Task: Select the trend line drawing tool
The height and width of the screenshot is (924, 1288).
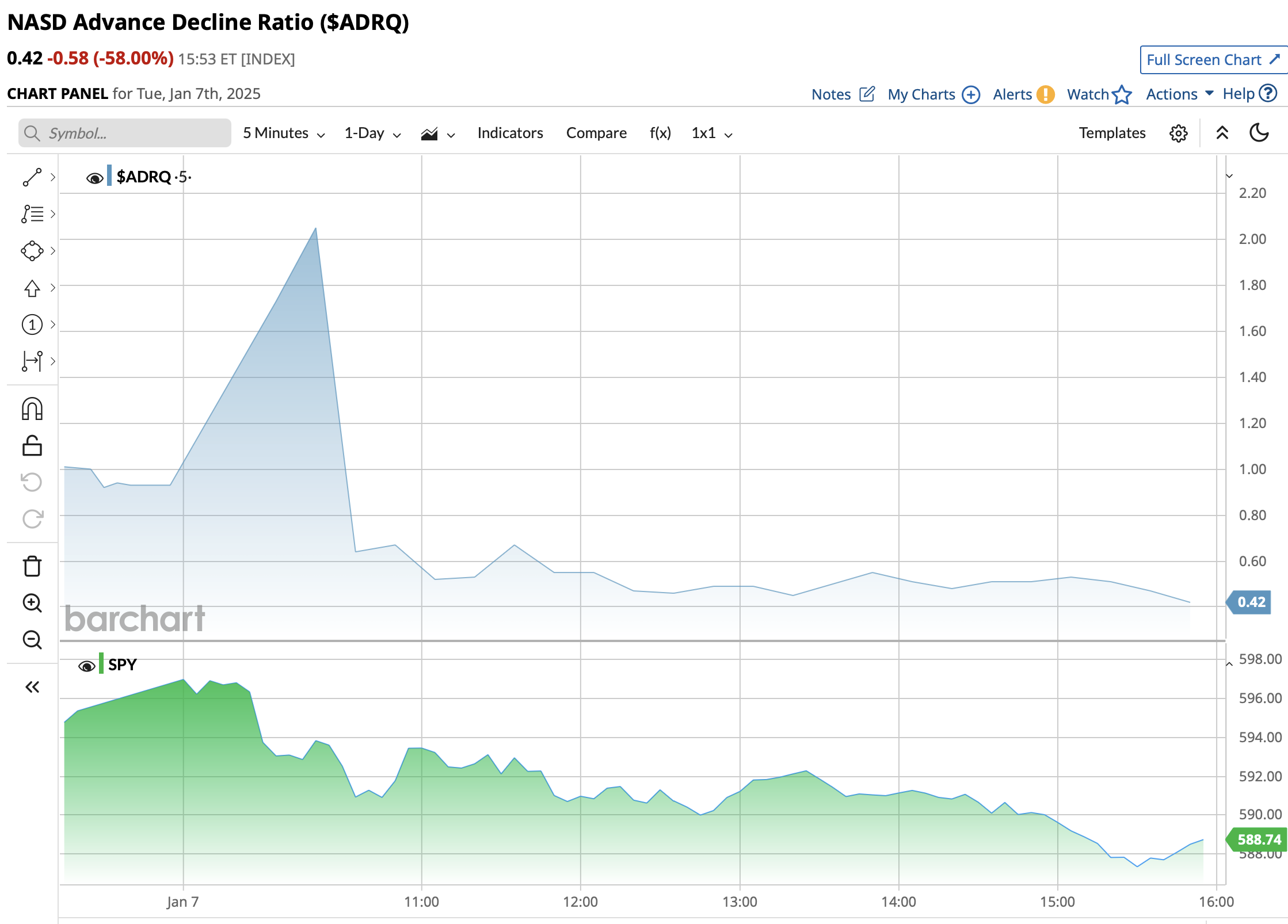Action: click(32, 177)
